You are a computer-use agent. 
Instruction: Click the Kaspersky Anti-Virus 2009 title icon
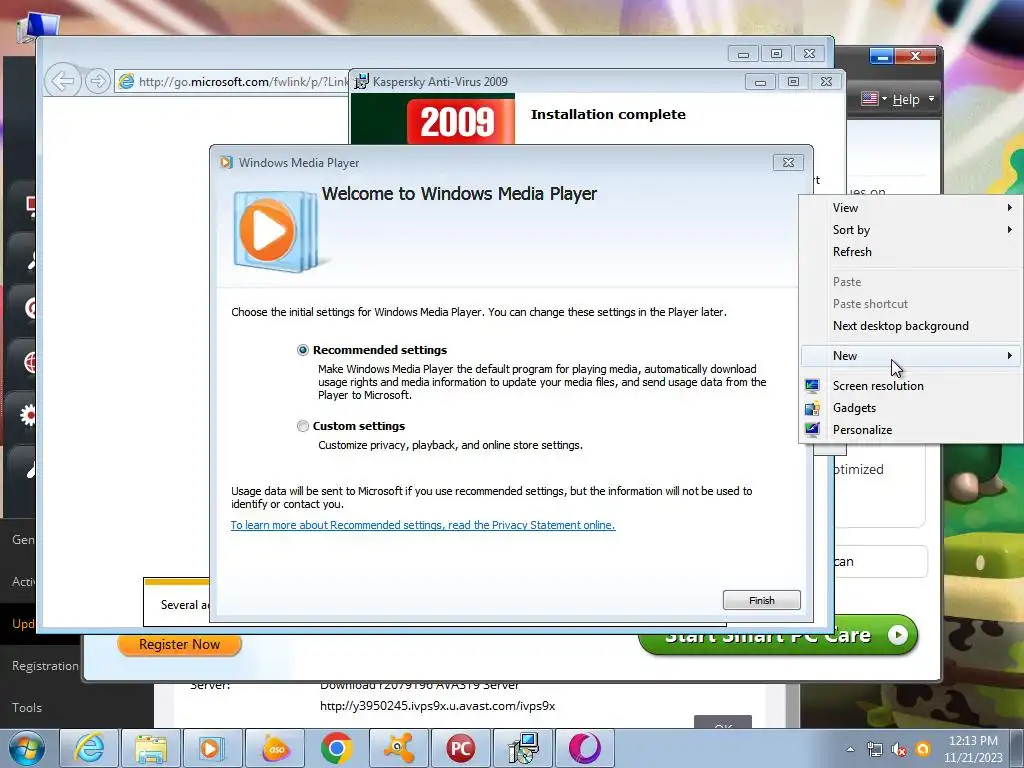361,82
